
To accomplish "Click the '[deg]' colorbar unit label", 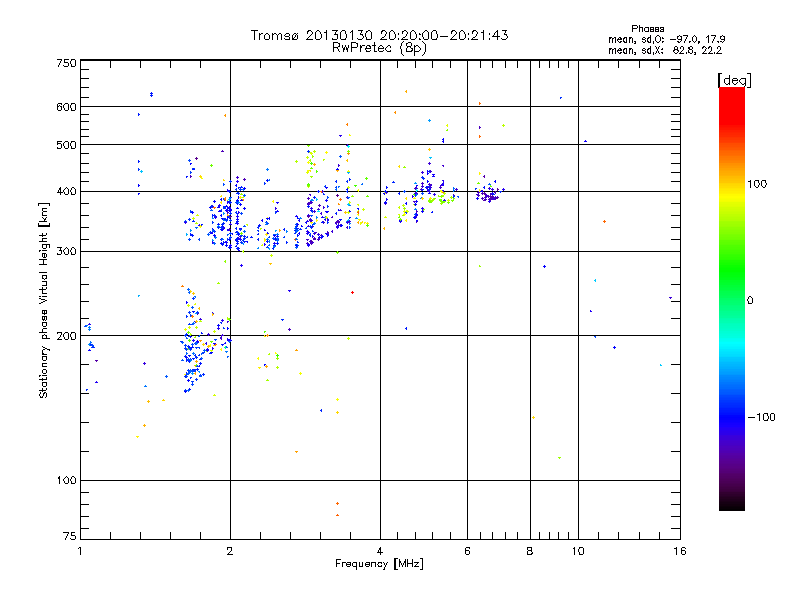I will 734,80.
